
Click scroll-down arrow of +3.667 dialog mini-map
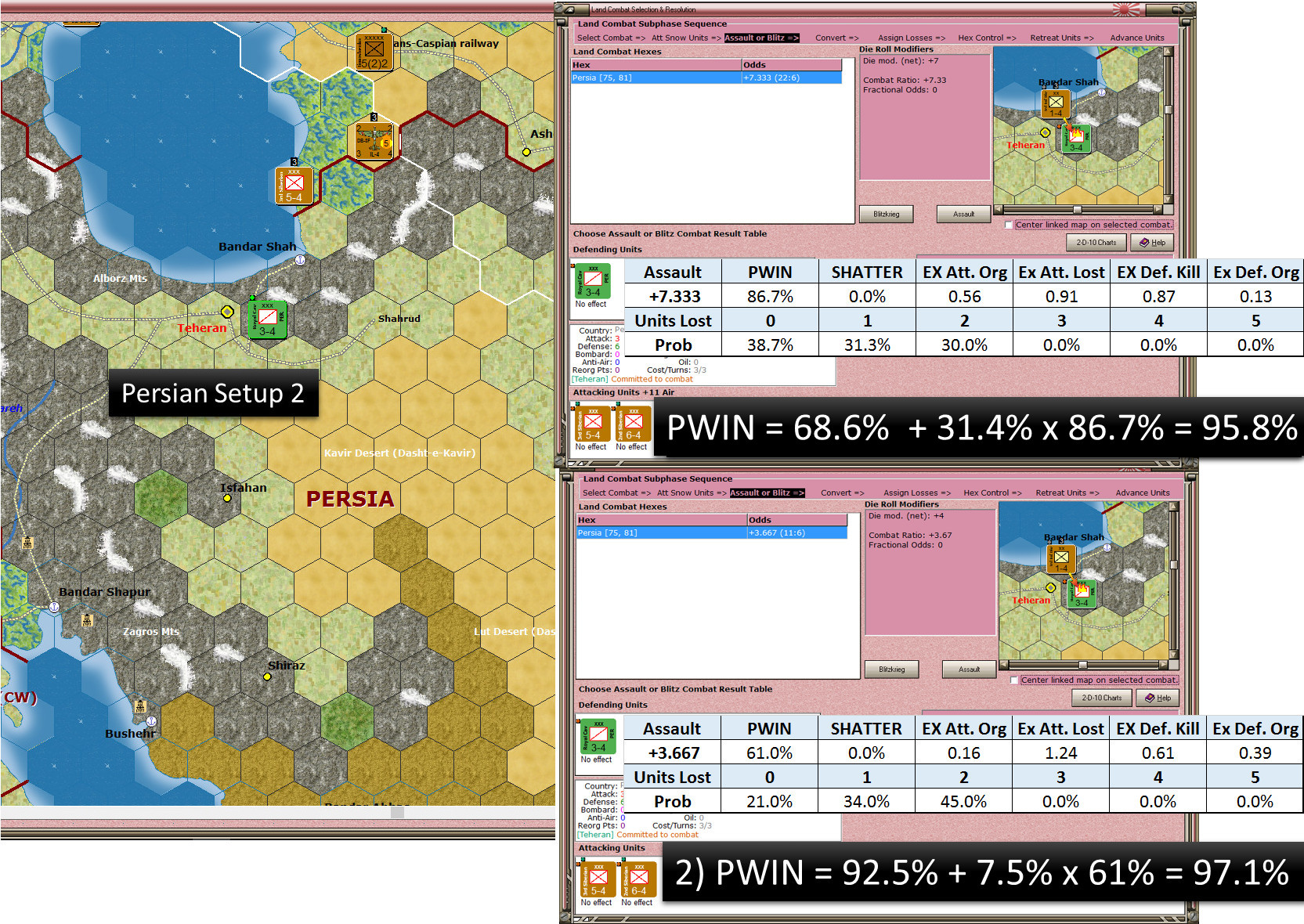pyautogui.click(x=1174, y=655)
